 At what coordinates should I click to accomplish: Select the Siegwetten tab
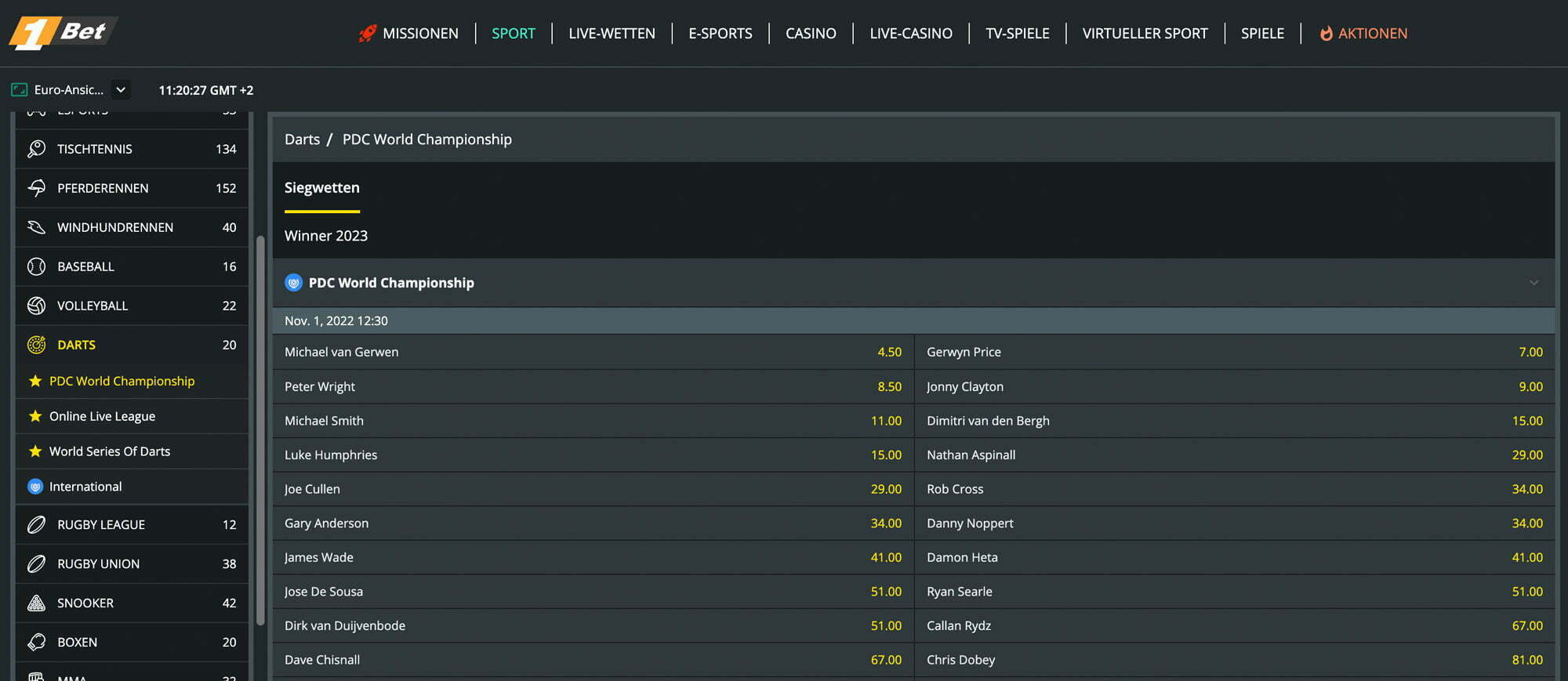(321, 188)
